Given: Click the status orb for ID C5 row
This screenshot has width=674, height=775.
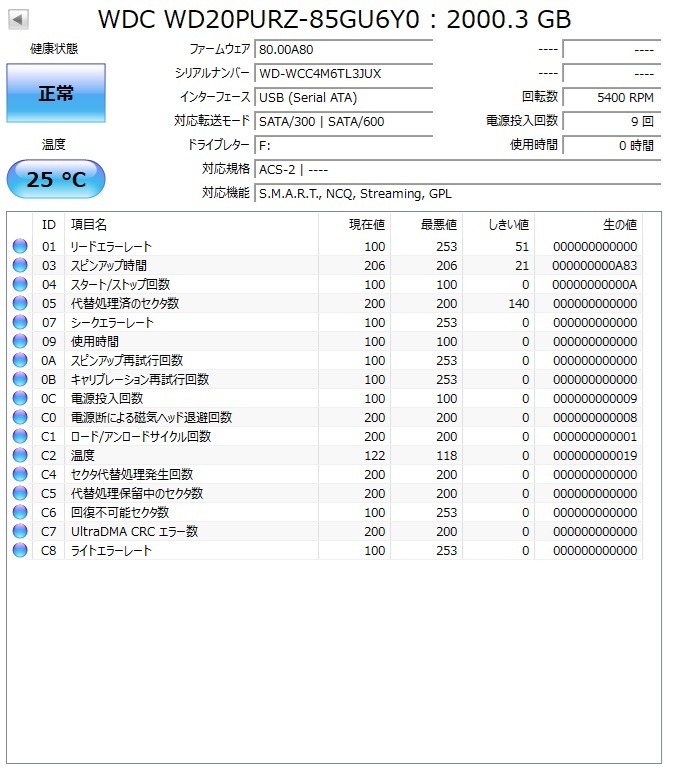Looking at the screenshot, I should coord(20,493).
